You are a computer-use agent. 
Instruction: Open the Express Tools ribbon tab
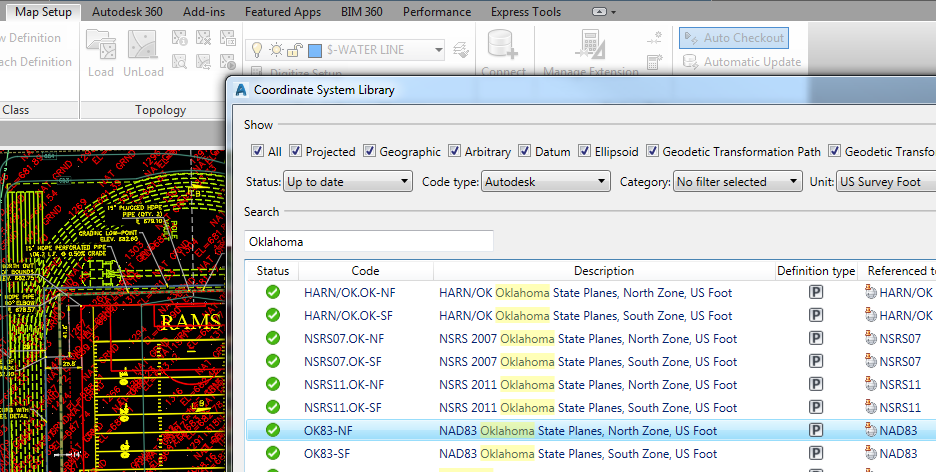point(526,12)
